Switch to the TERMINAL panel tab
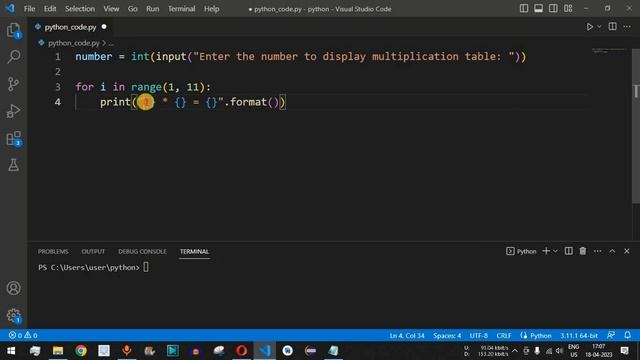 pyautogui.click(x=194, y=251)
